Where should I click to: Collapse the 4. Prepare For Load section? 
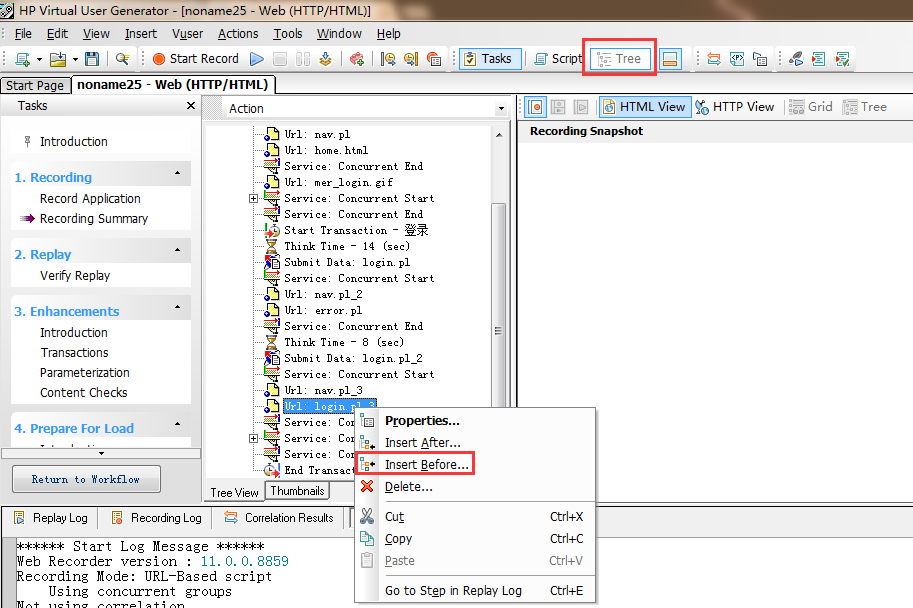(x=178, y=425)
